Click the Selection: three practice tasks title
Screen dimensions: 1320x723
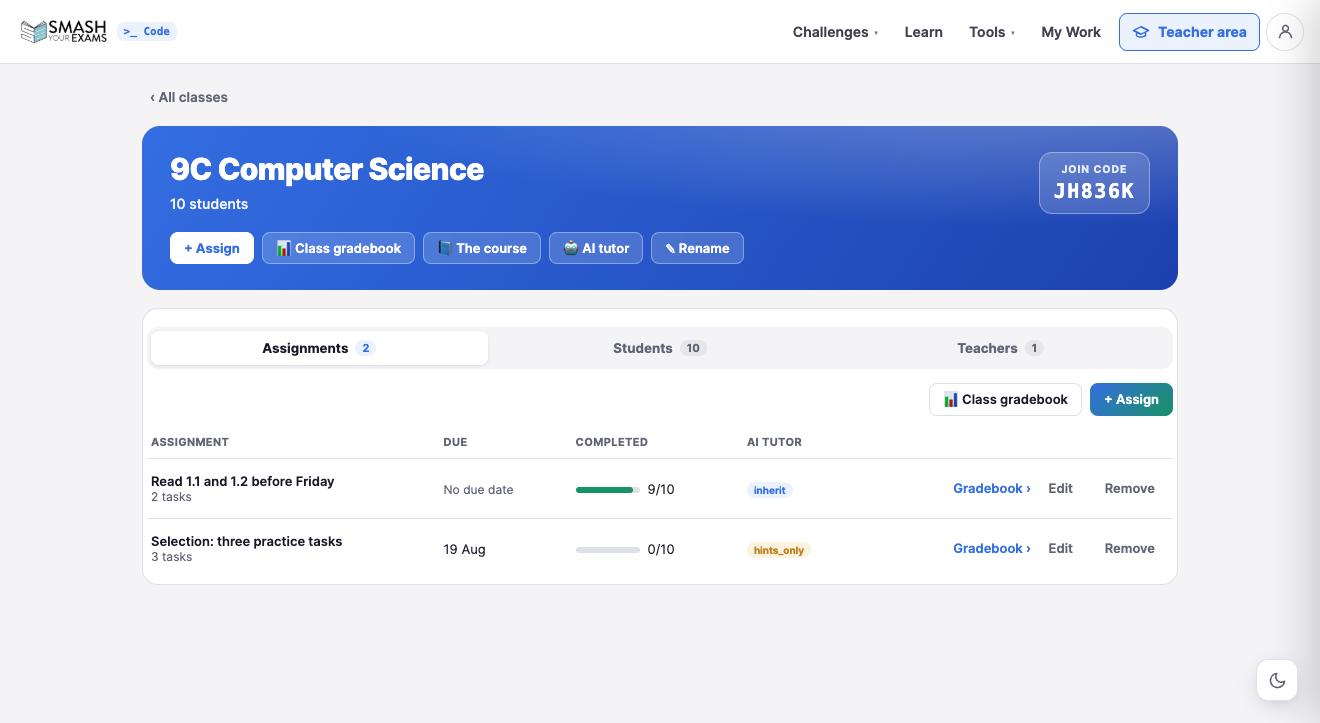pos(247,541)
